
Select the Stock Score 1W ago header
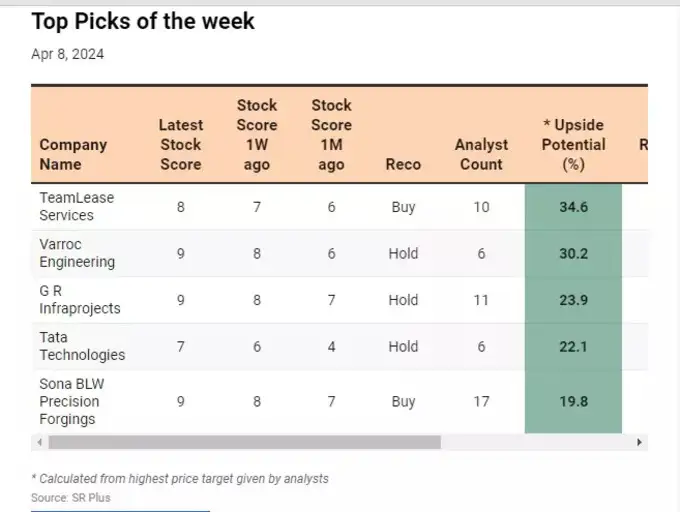257,135
